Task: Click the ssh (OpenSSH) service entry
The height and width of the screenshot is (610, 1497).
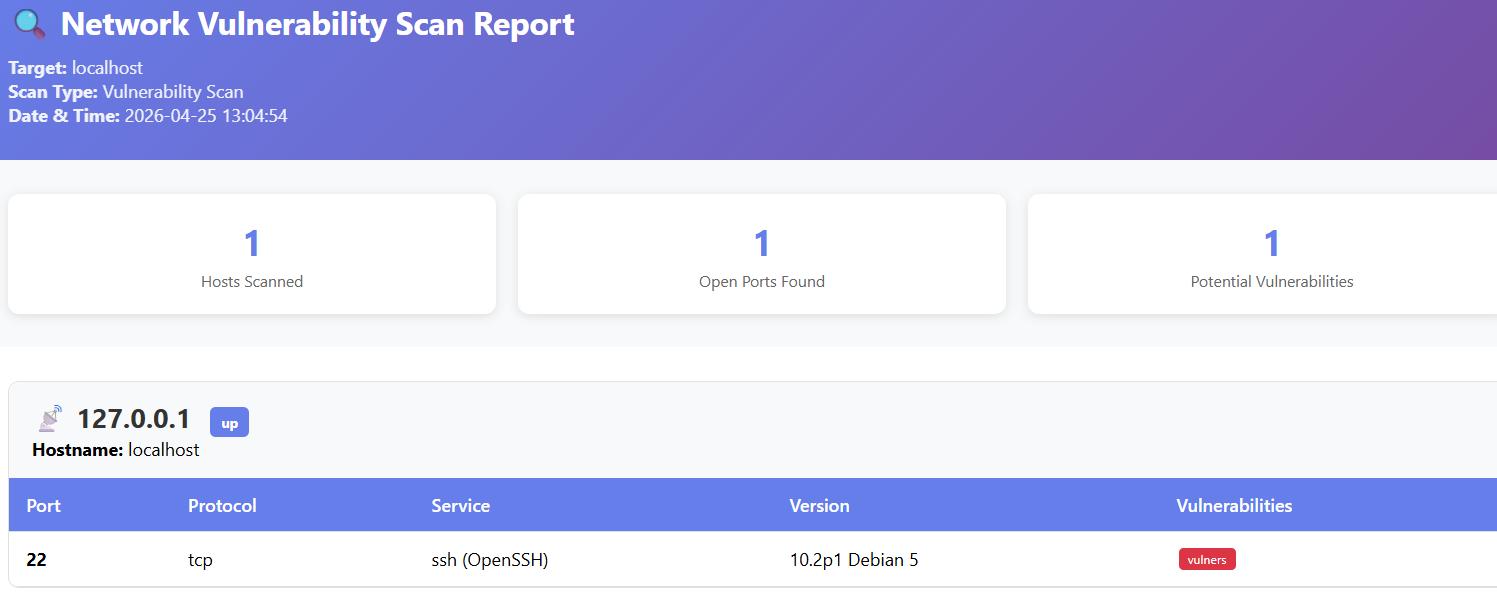Action: [x=489, y=560]
